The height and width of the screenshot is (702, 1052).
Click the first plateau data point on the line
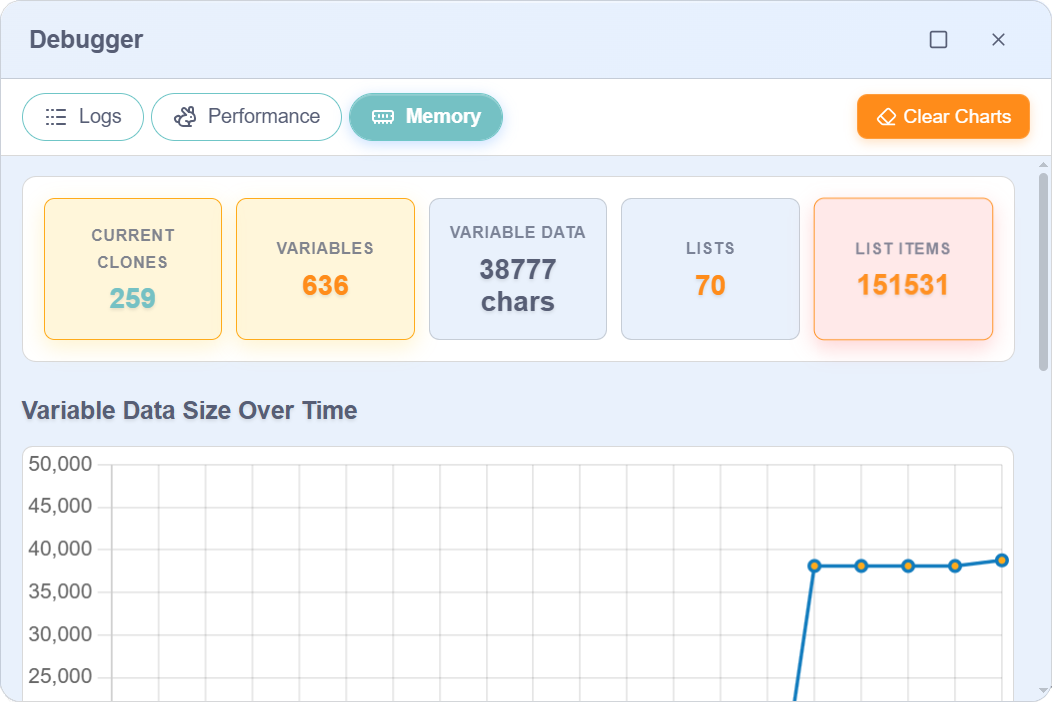pyautogui.click(x=816, y=566)
